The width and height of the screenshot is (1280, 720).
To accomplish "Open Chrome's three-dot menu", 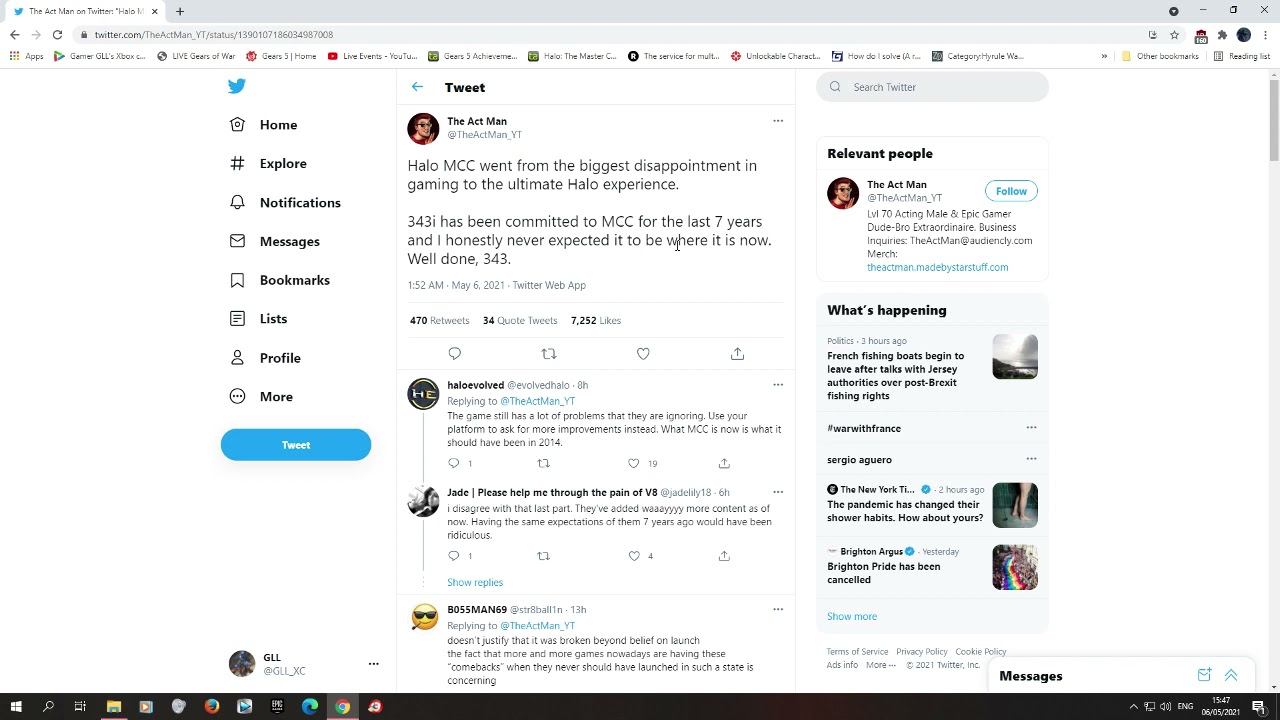I will pyautogui.click(x=1266, y=35).
